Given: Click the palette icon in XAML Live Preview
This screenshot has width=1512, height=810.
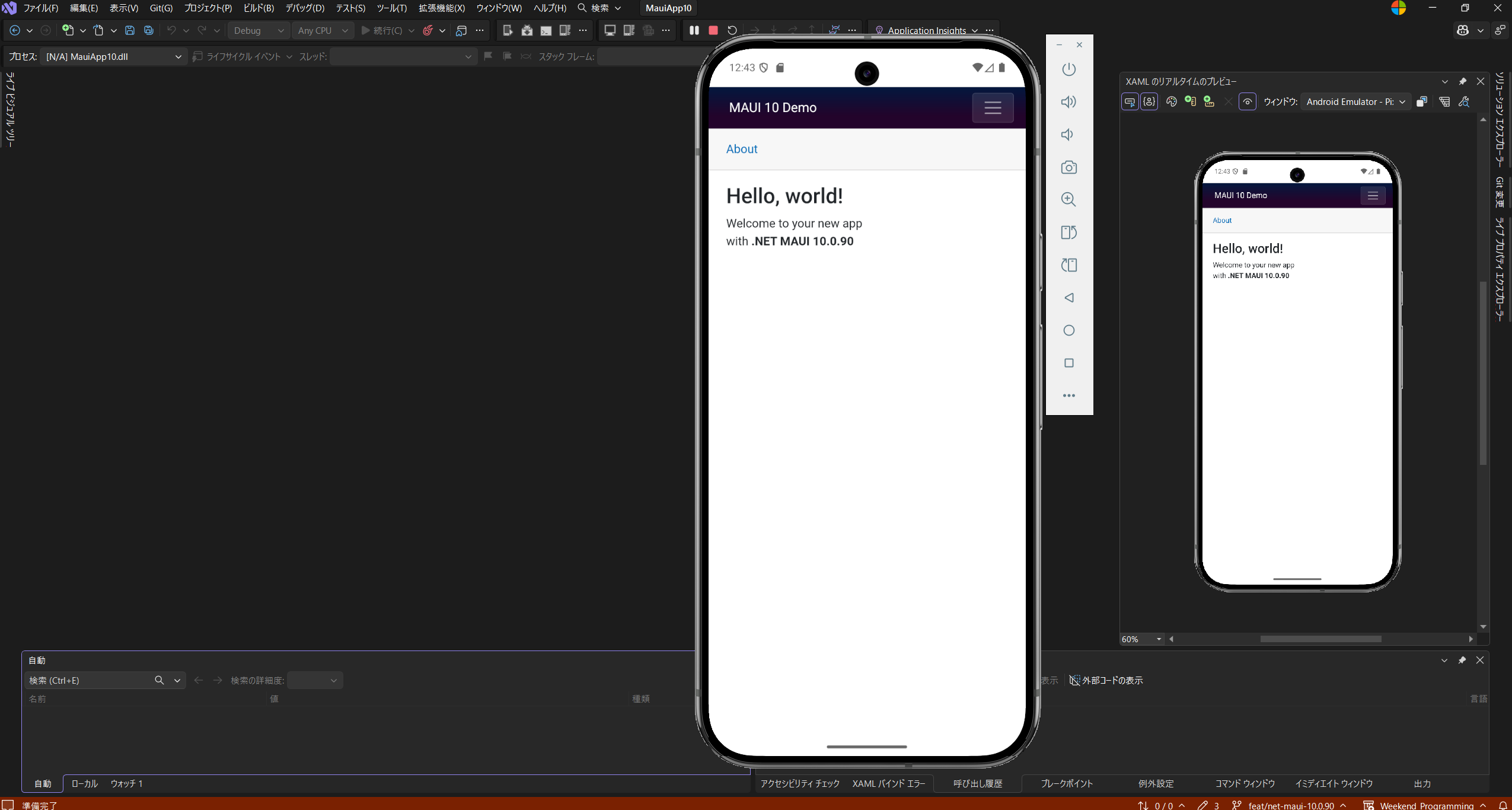Looking at the screenshot, I should pyautogui.click(x=1171, y=101).
